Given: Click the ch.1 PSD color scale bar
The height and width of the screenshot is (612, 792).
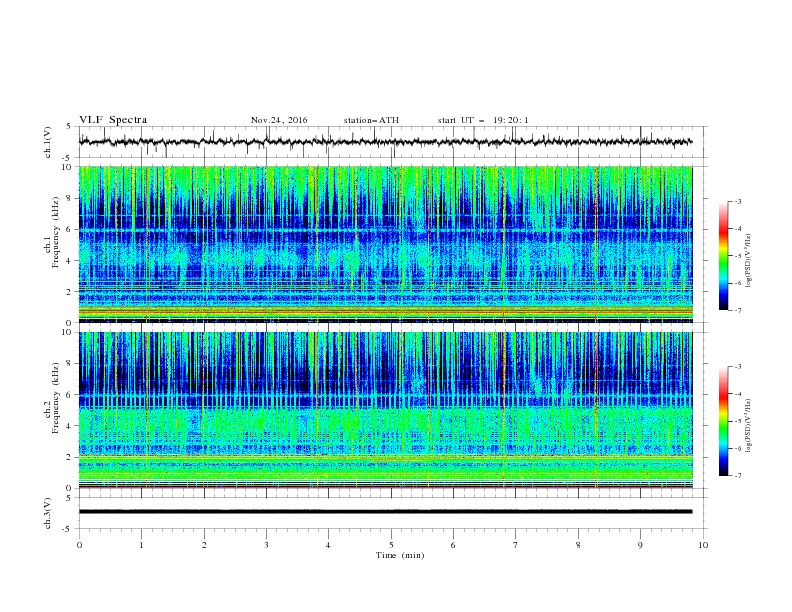Looking at the screenshot, I should coord(723,256).
